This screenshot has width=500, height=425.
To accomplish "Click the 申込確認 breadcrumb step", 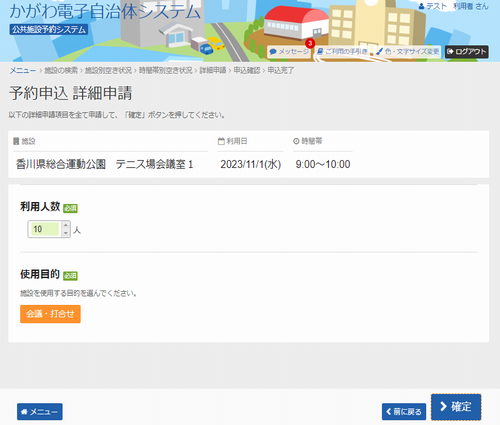I will 247,70.
